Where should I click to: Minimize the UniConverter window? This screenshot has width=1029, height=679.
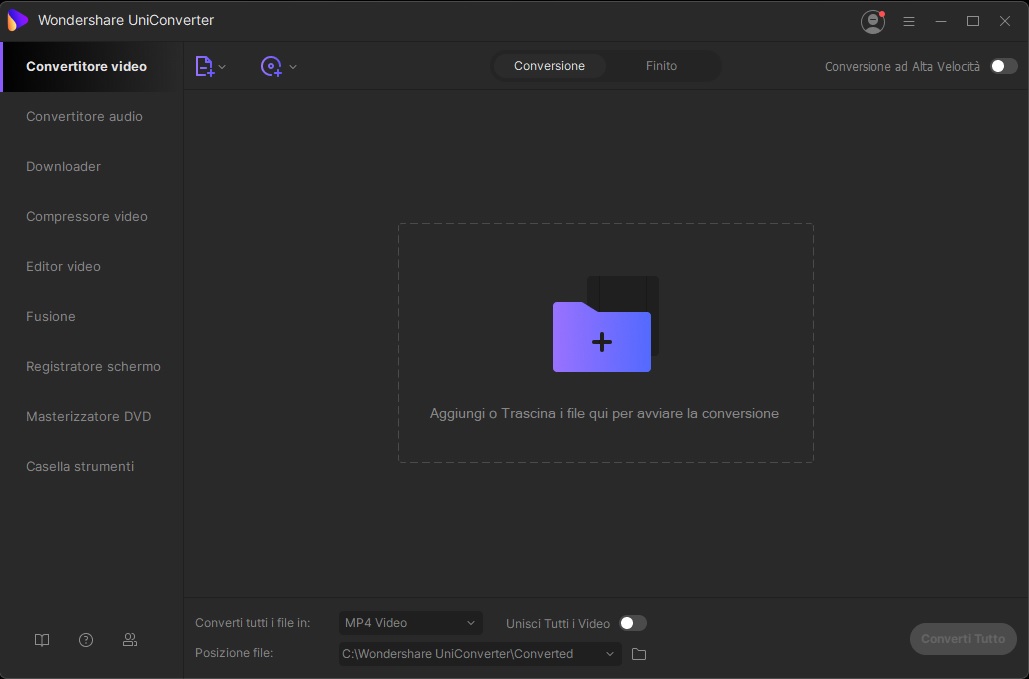pyautogui.click(x=941, y=22)
